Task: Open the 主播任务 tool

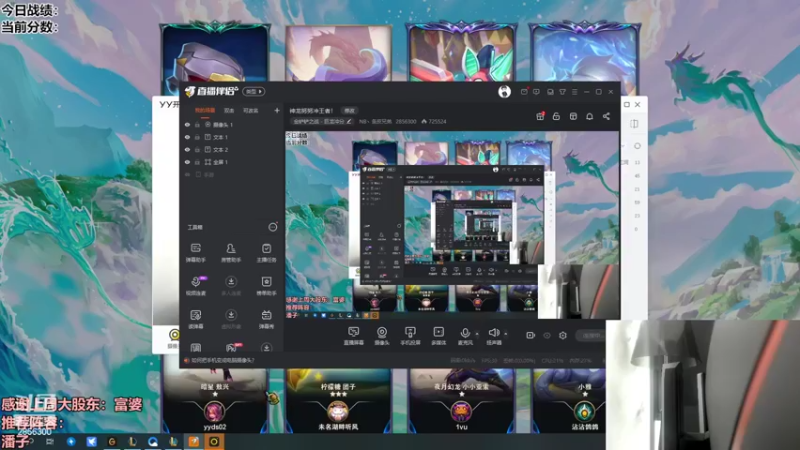Action: 266,253
